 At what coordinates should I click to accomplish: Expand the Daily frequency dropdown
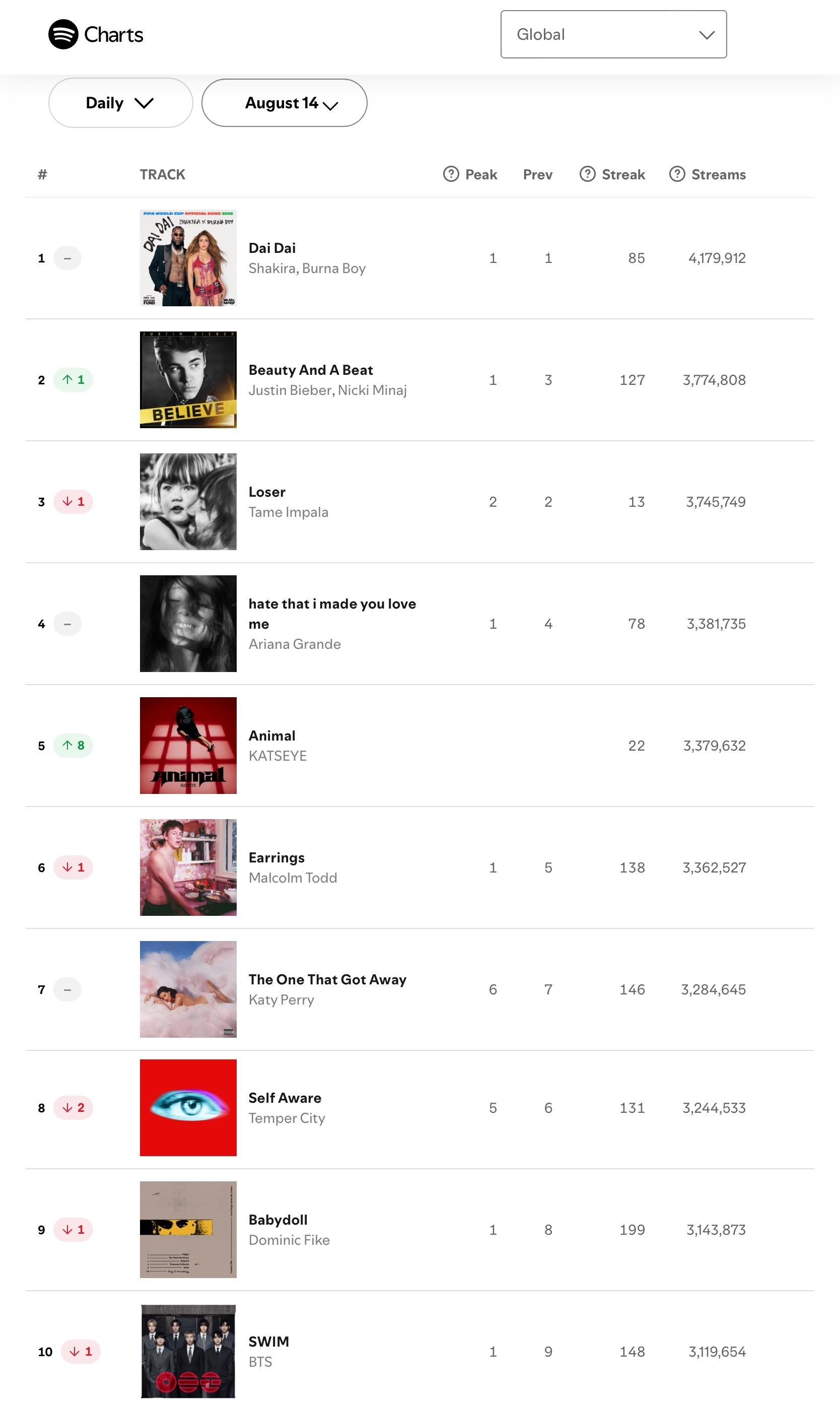coord(120,103)
